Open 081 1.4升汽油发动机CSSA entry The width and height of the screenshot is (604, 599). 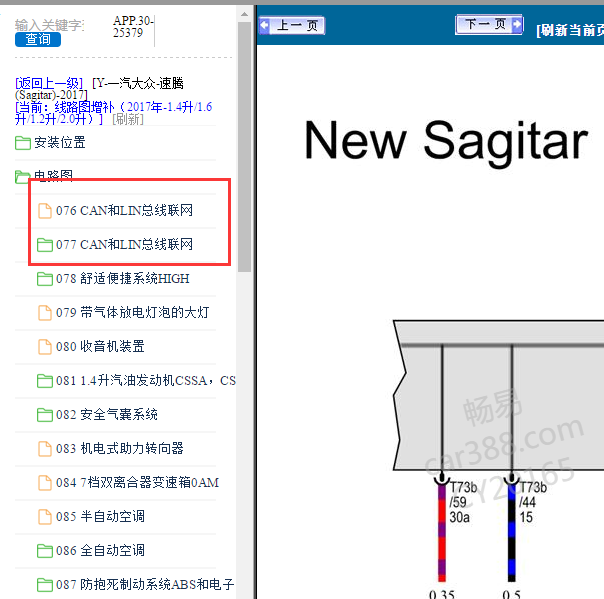click(x=146, y=381)
